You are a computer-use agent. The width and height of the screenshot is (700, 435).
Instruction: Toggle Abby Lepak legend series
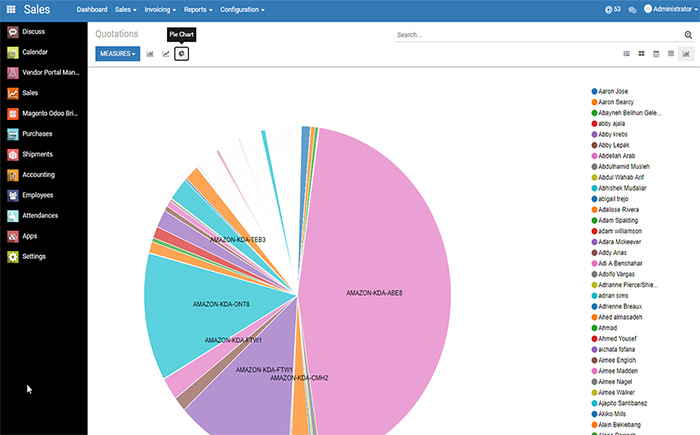(x=610, y=145)
